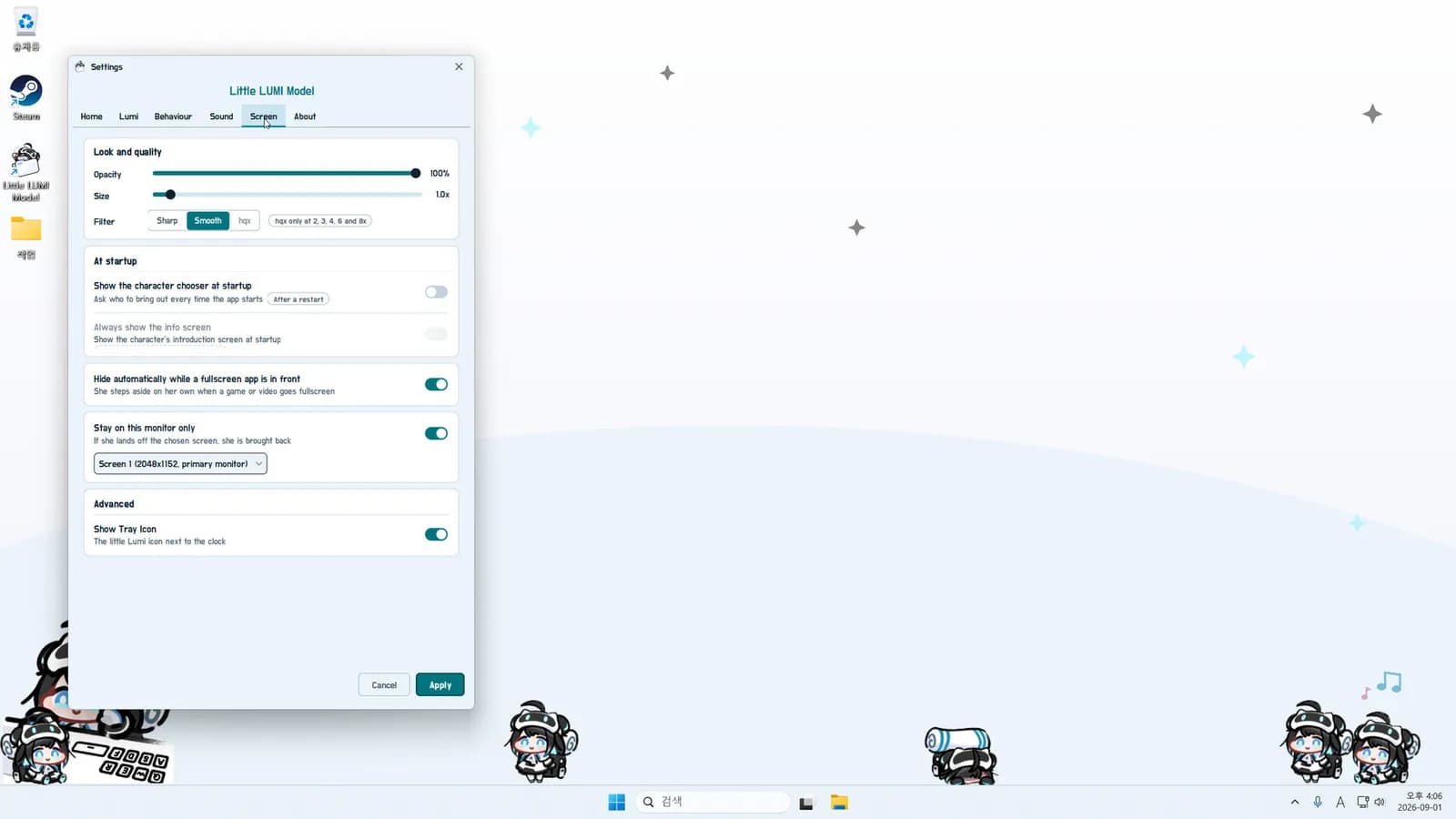This screenshot has height=819, width=1456.
Task: Choose the Sharp filter option
Action: click(167, 220)
